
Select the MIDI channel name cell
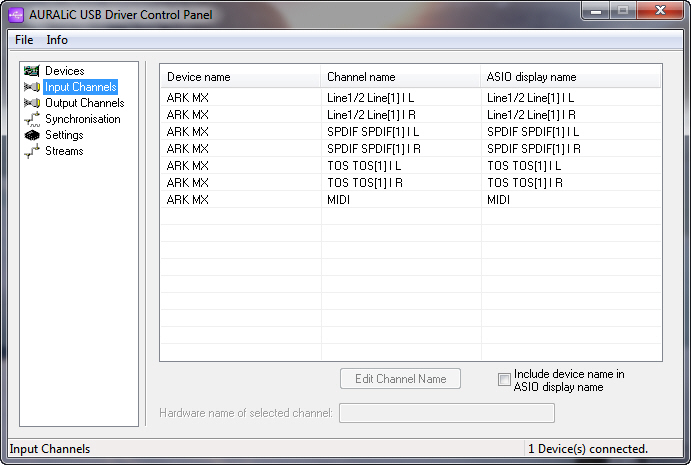[338, 200]
